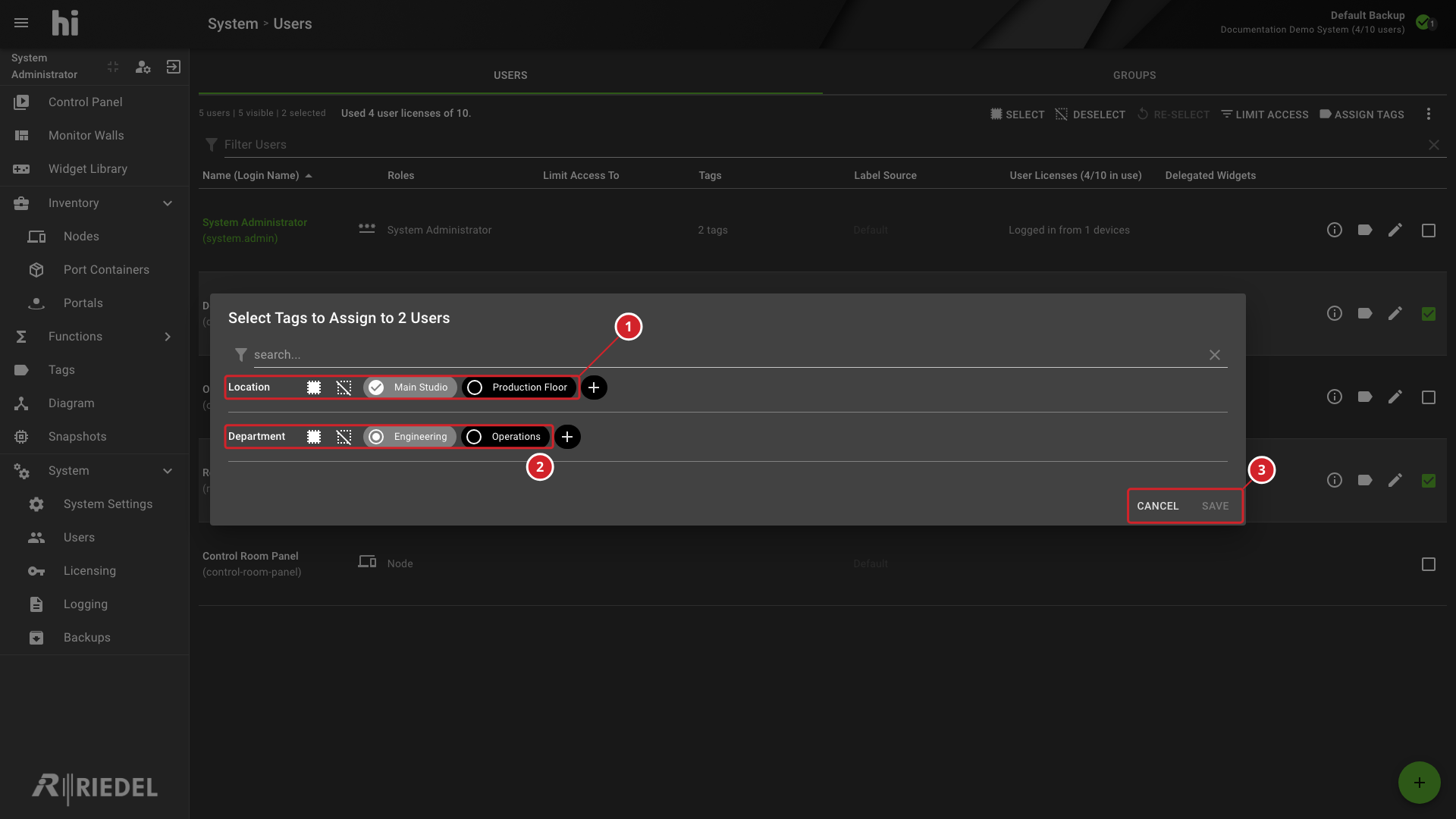Edit the System Administrator user
Viewport: 1456px width, 819px height.
1395,230
